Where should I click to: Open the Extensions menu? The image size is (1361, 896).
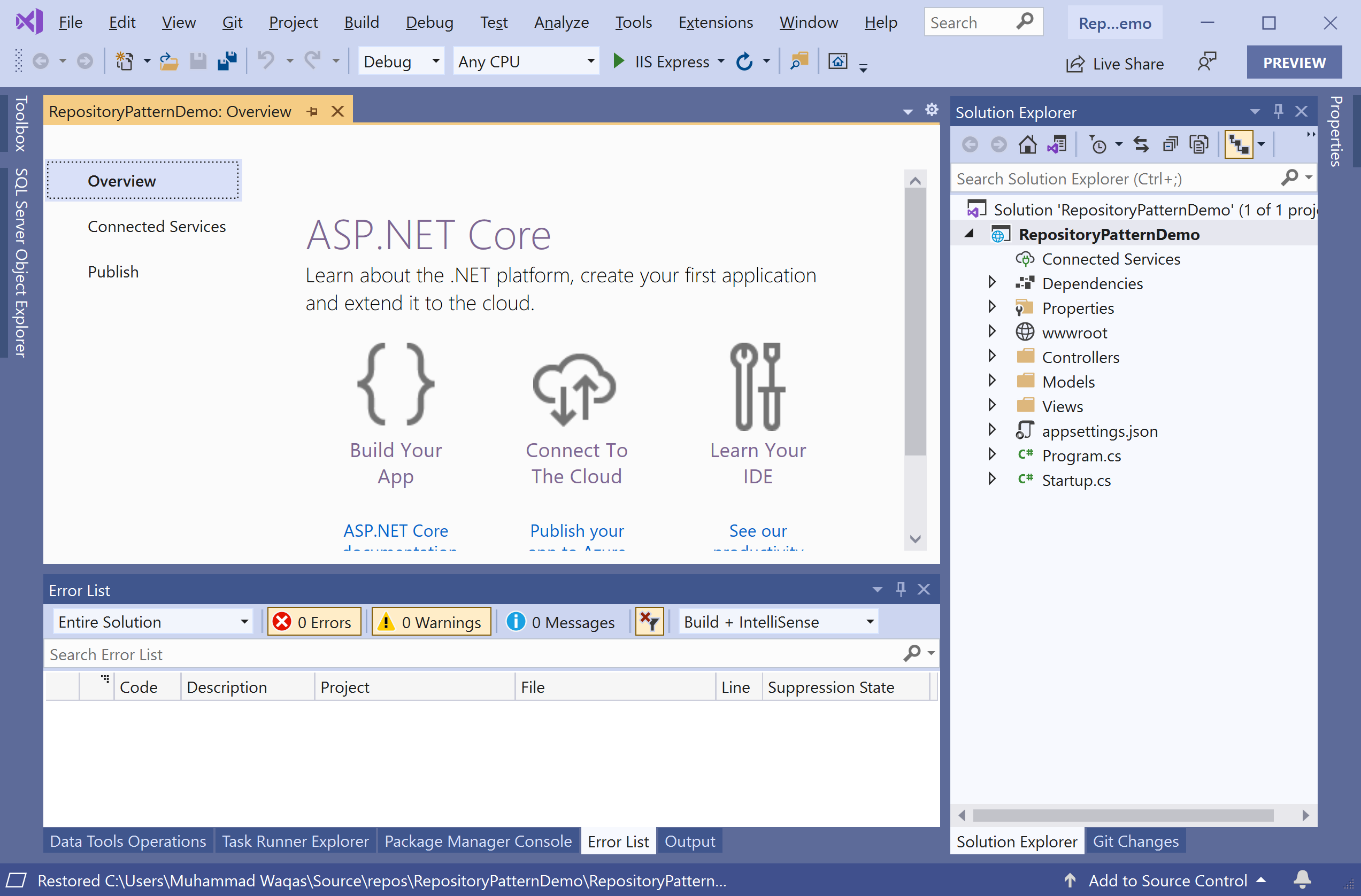pos(715,22)
